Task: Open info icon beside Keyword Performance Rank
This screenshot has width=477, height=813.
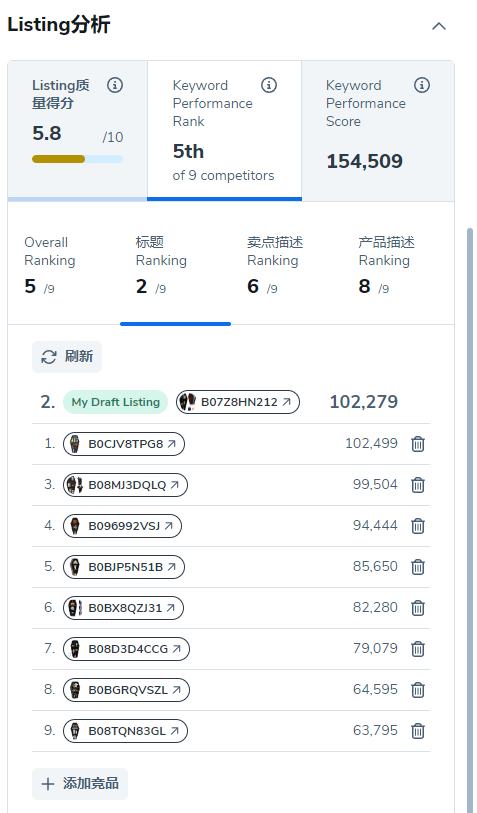Action: pos(269,85)
